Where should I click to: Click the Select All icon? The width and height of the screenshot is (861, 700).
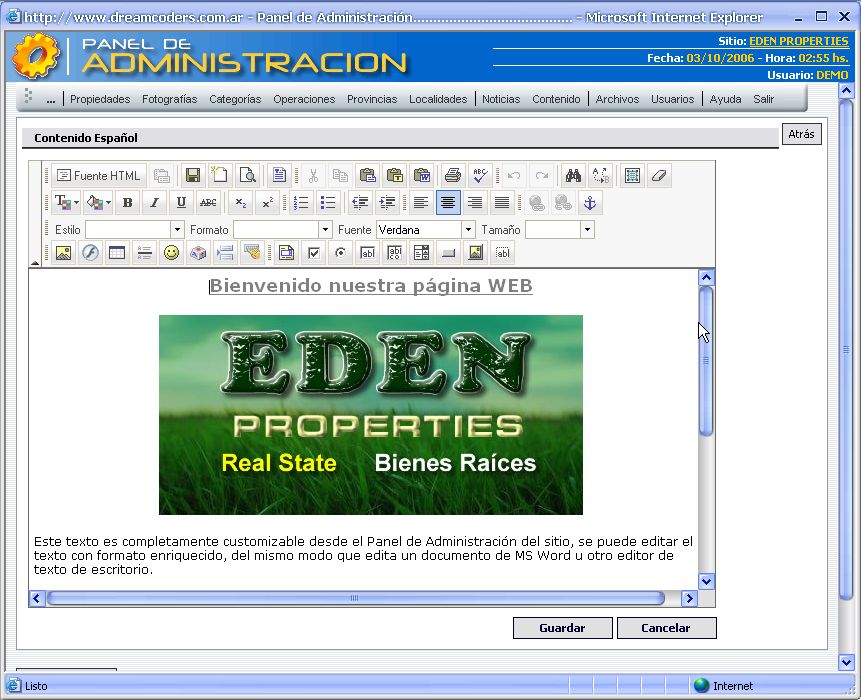pos(632,176)
